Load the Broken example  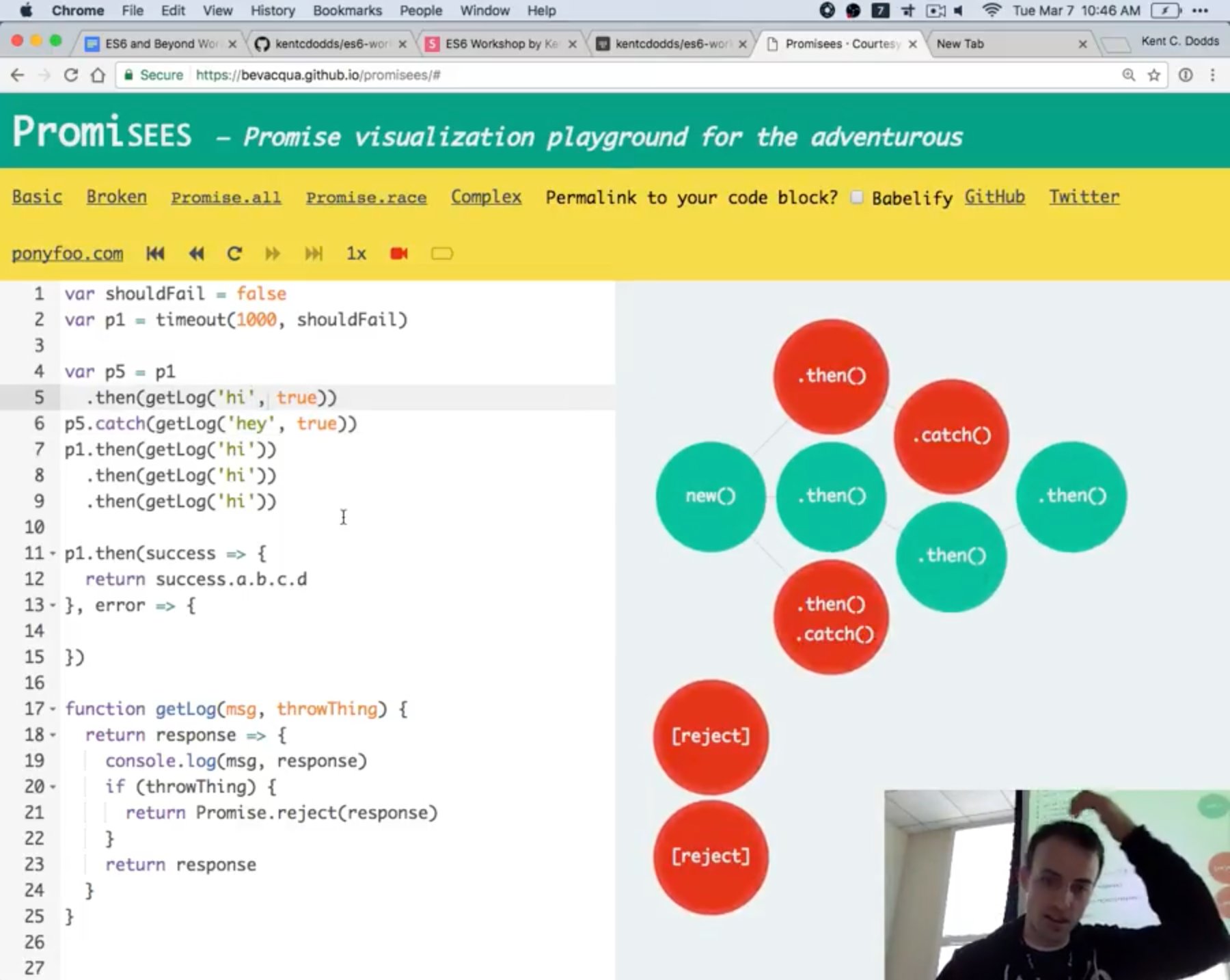(116, 197)
